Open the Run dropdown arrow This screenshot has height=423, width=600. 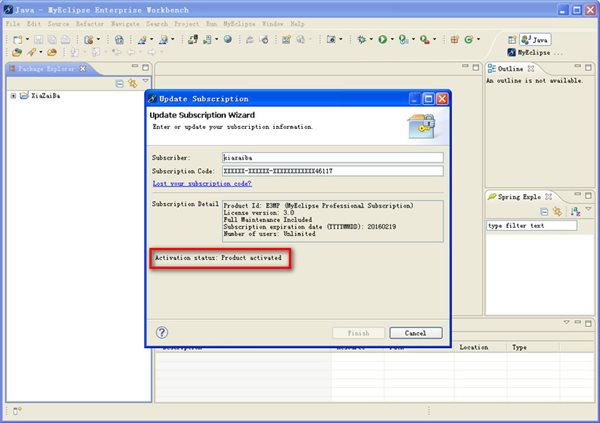coord(392,39)
